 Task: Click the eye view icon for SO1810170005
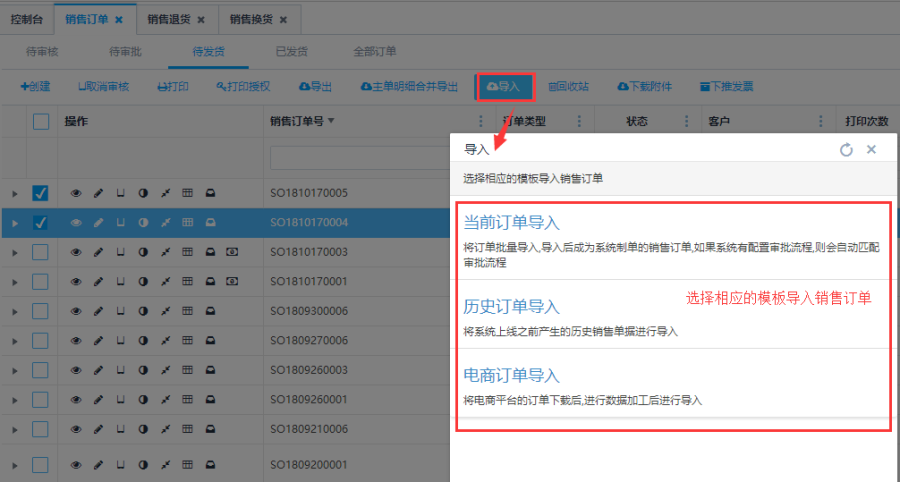75,193
